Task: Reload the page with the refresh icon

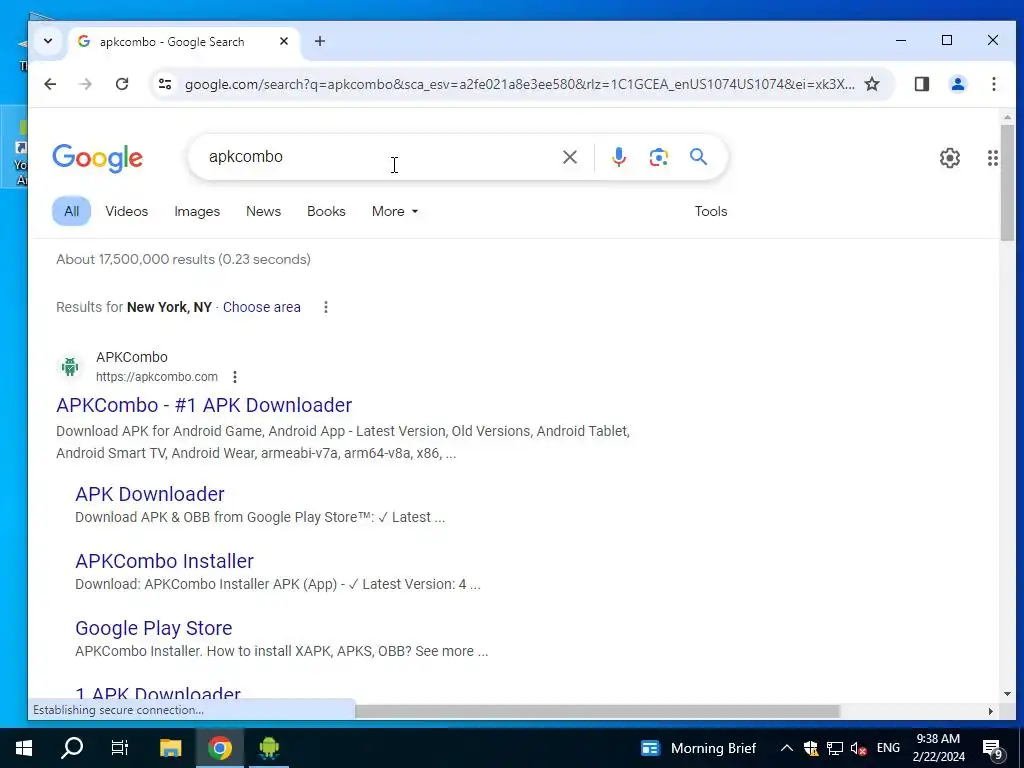Action: click(121, 84)
